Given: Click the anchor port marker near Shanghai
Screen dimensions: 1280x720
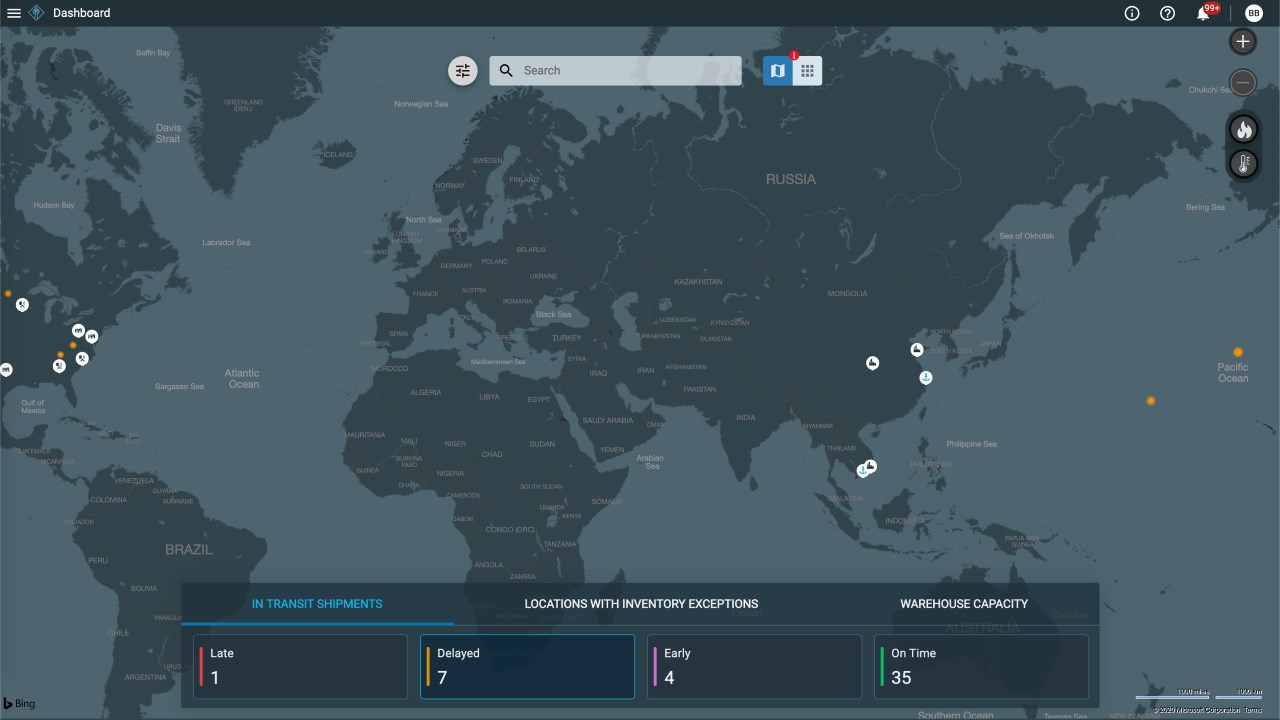Looking at the screenshot, I should [x=926, y=377].
